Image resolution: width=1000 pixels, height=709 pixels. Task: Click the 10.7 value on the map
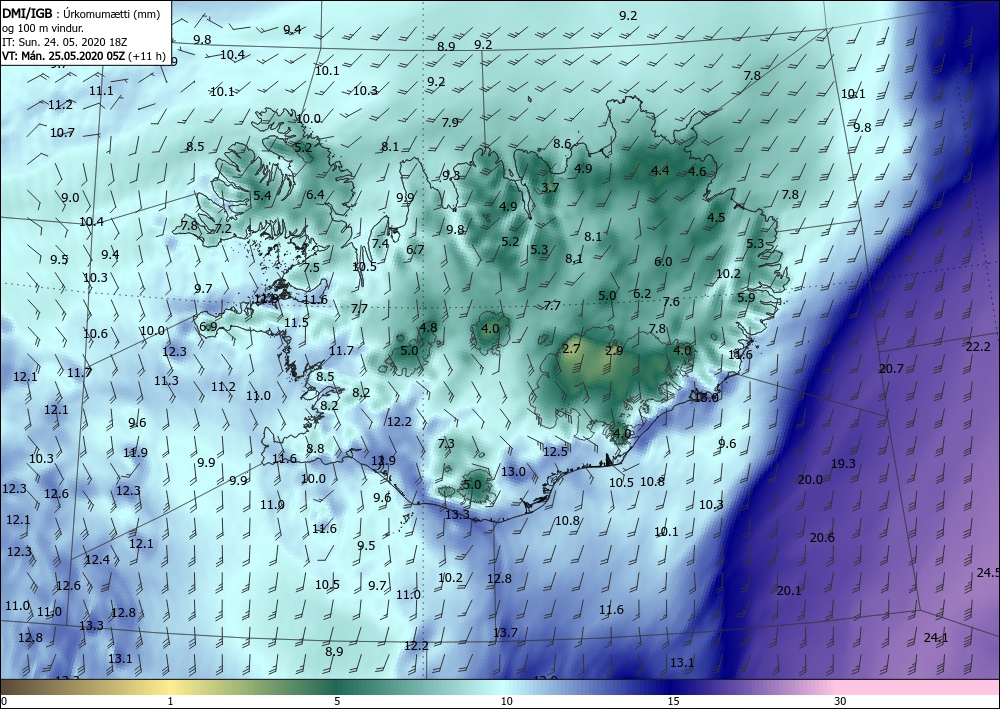[62, 133]
